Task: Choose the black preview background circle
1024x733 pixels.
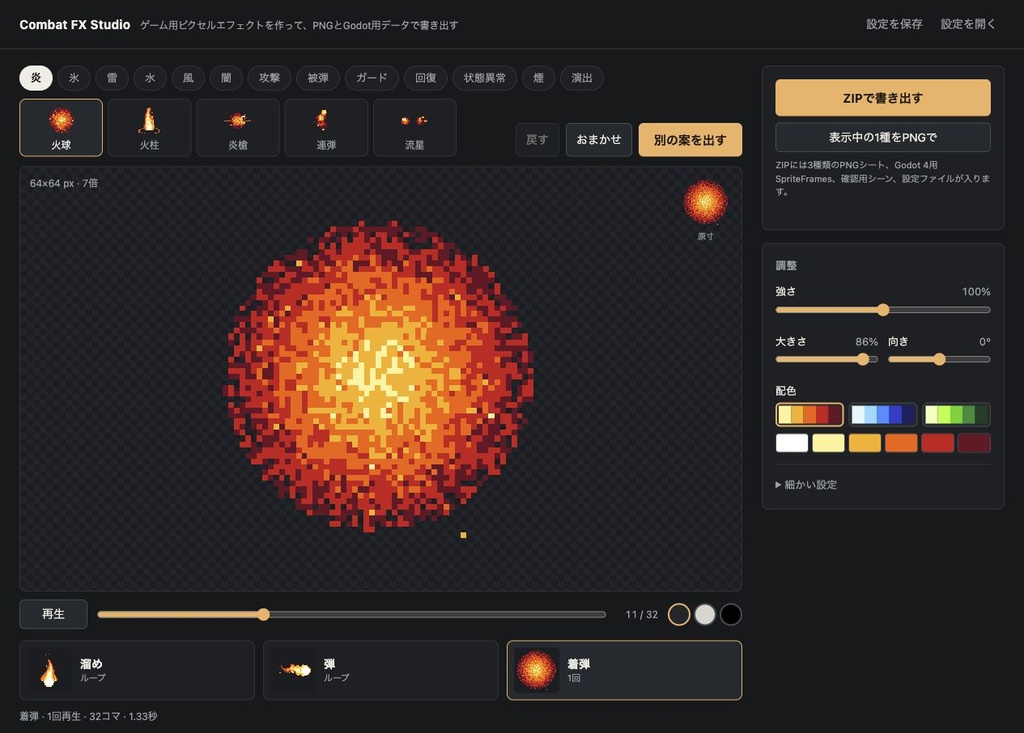Action: (x=731, y=614)
